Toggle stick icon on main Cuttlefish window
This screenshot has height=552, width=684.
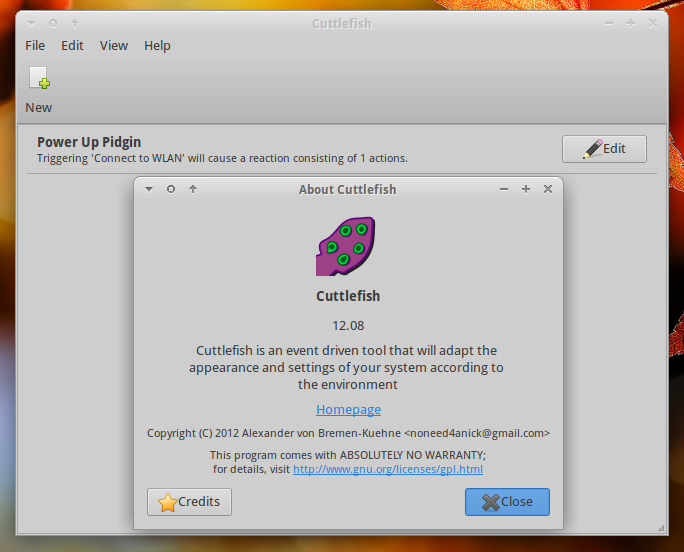tap(53, 23)
